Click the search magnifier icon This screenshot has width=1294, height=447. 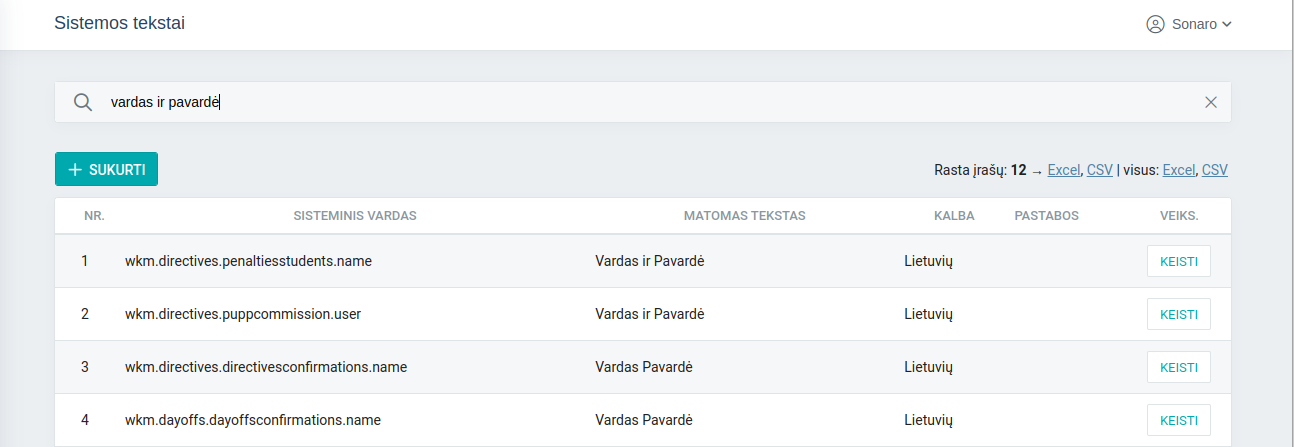point(83,102)
